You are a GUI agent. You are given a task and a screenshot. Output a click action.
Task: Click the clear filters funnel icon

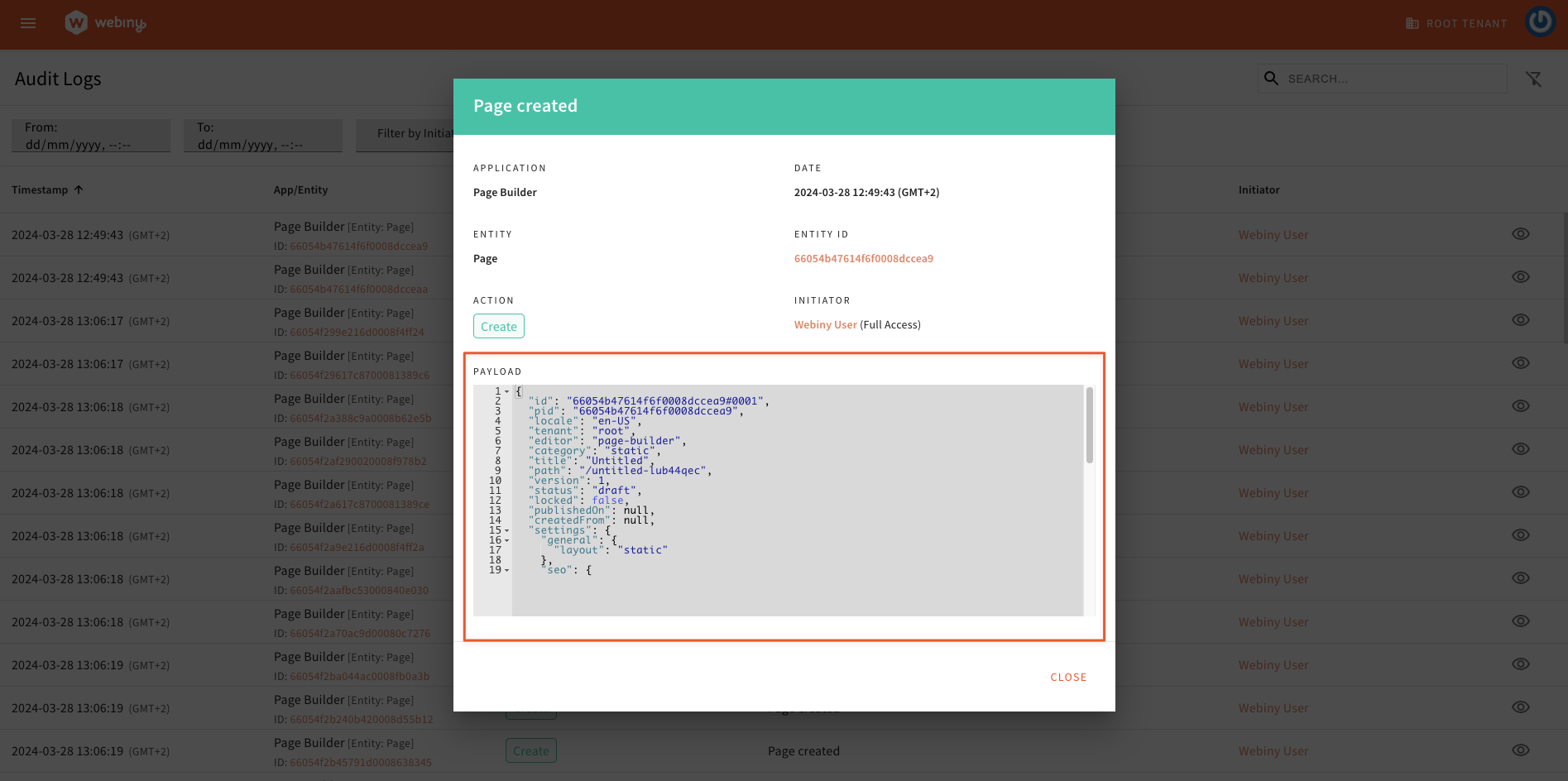1533,79
